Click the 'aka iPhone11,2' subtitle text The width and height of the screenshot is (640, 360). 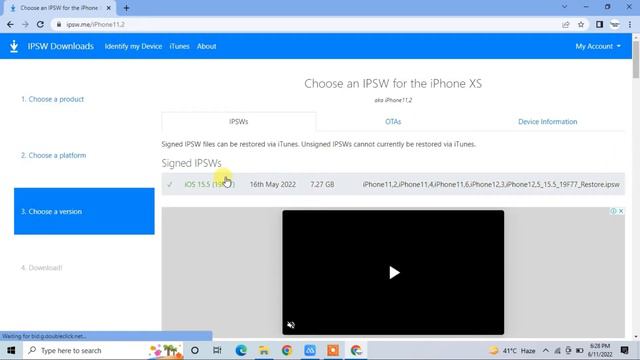click(393, 100)
